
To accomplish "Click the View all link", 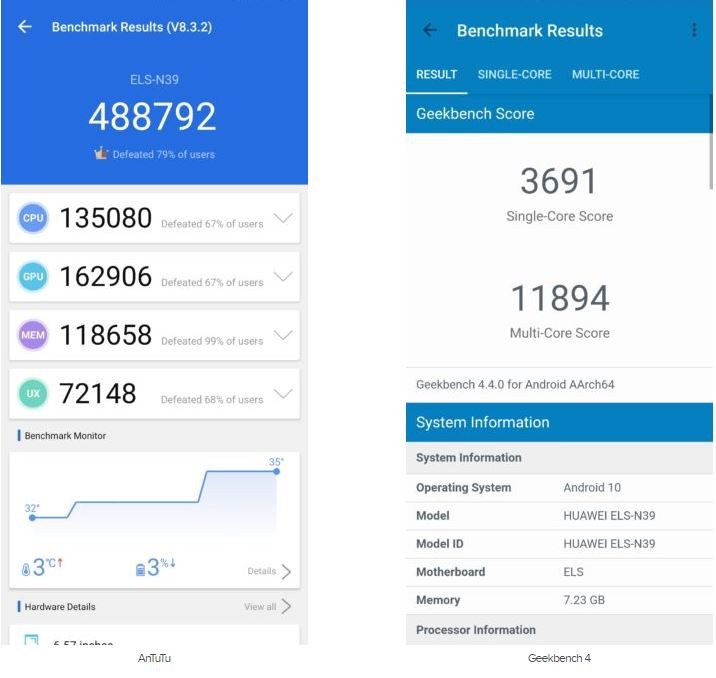I will tap(260, 606).
